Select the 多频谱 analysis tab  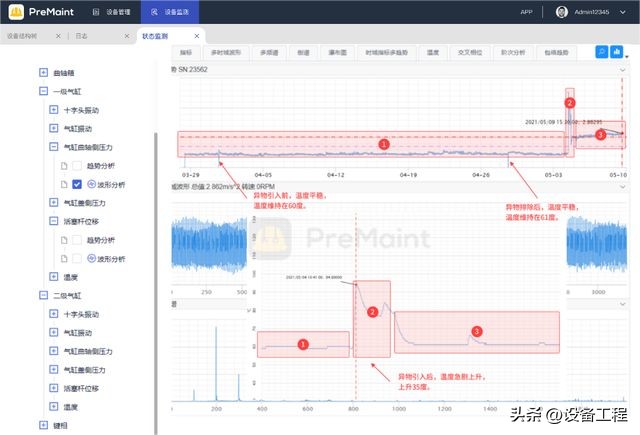269,53
